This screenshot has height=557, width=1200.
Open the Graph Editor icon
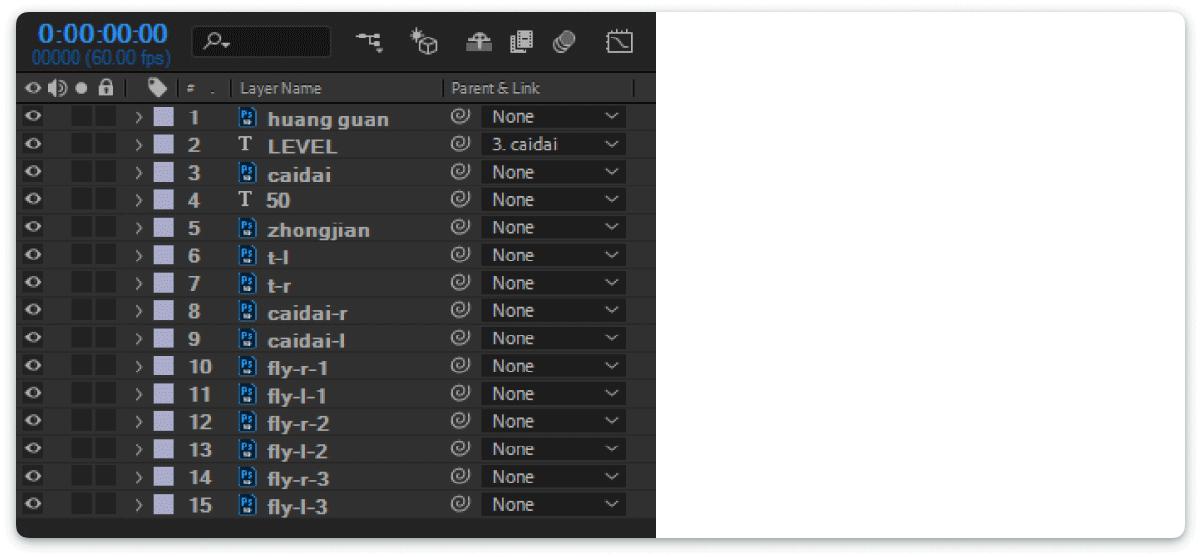[x=619, y=42]
